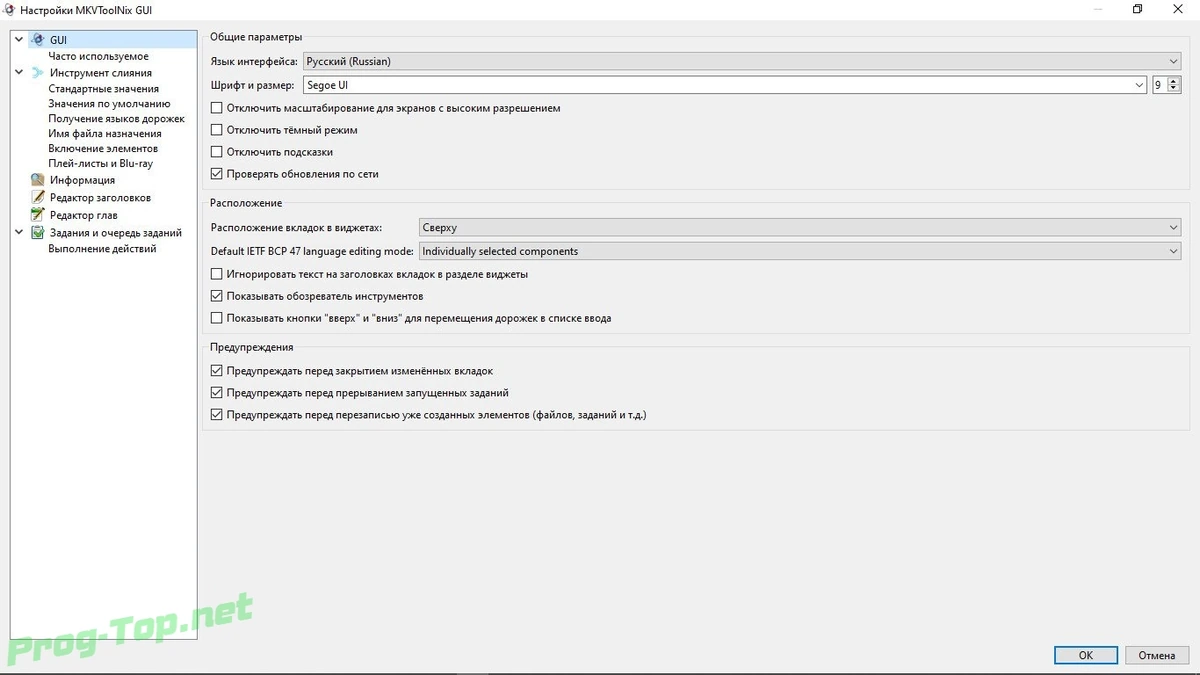1200x675 pixels.
Task: Toggle Игнорировать текст на заголовках вкладок checkbox
Action: click(217, 274)
